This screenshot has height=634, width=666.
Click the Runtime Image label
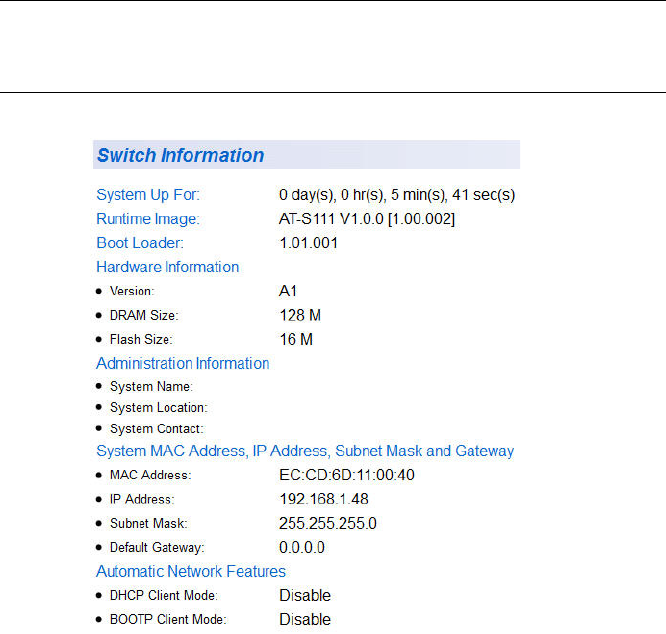coord(148,219)
